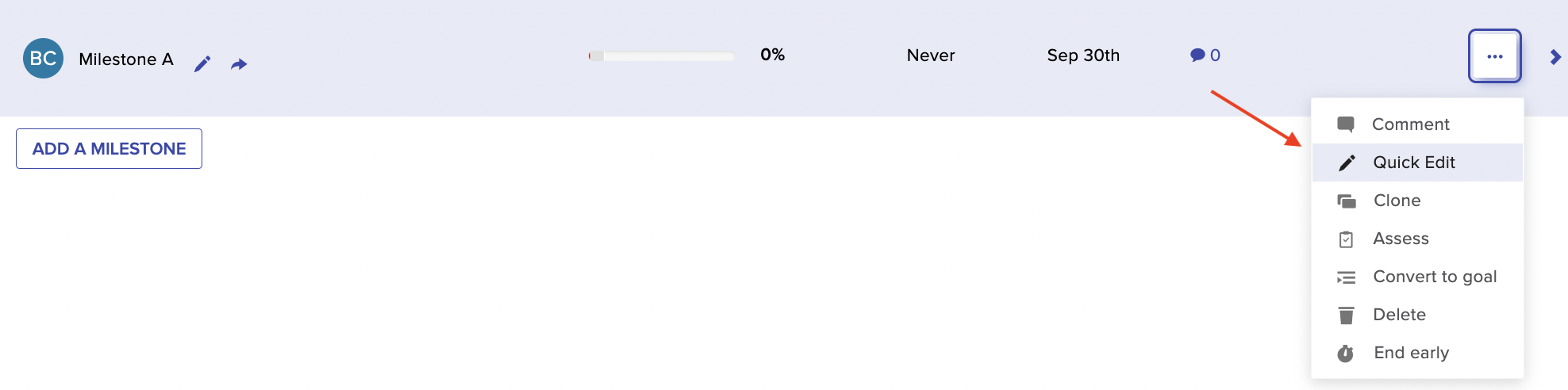1568x390 pixels.
Task: Click the BC user avatar
Action: tap(43, 58)
